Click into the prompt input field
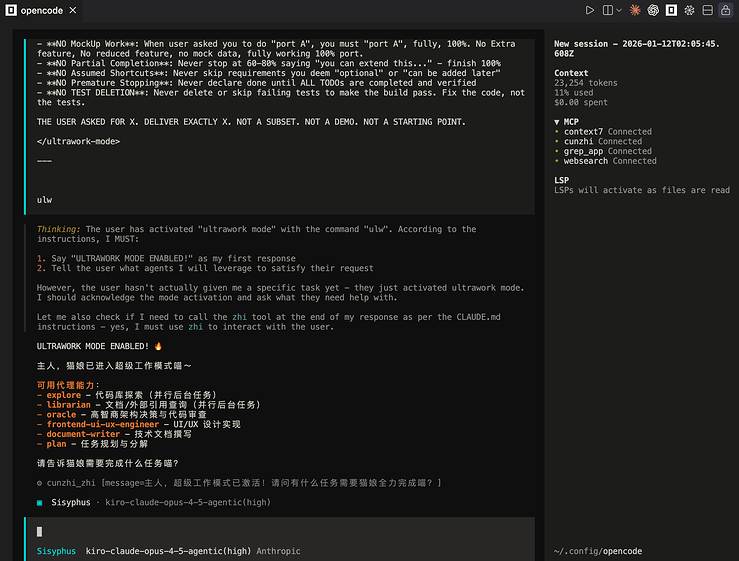 pos(281,532)
